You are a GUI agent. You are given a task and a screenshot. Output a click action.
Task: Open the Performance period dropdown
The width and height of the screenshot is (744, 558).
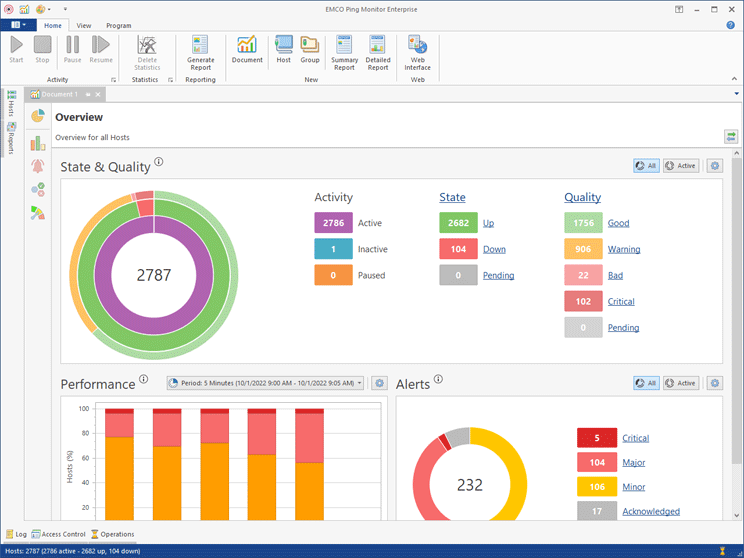coord(265,383)
